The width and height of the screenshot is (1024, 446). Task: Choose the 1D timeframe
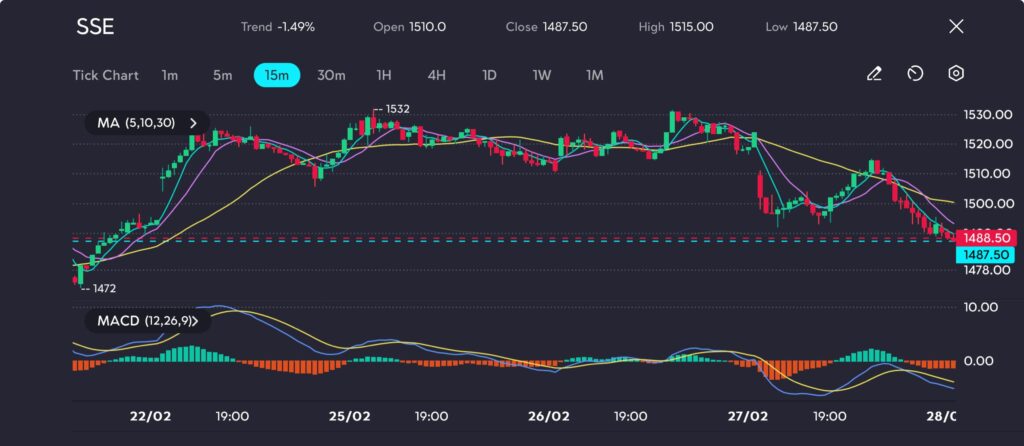(x=489, y=75)
